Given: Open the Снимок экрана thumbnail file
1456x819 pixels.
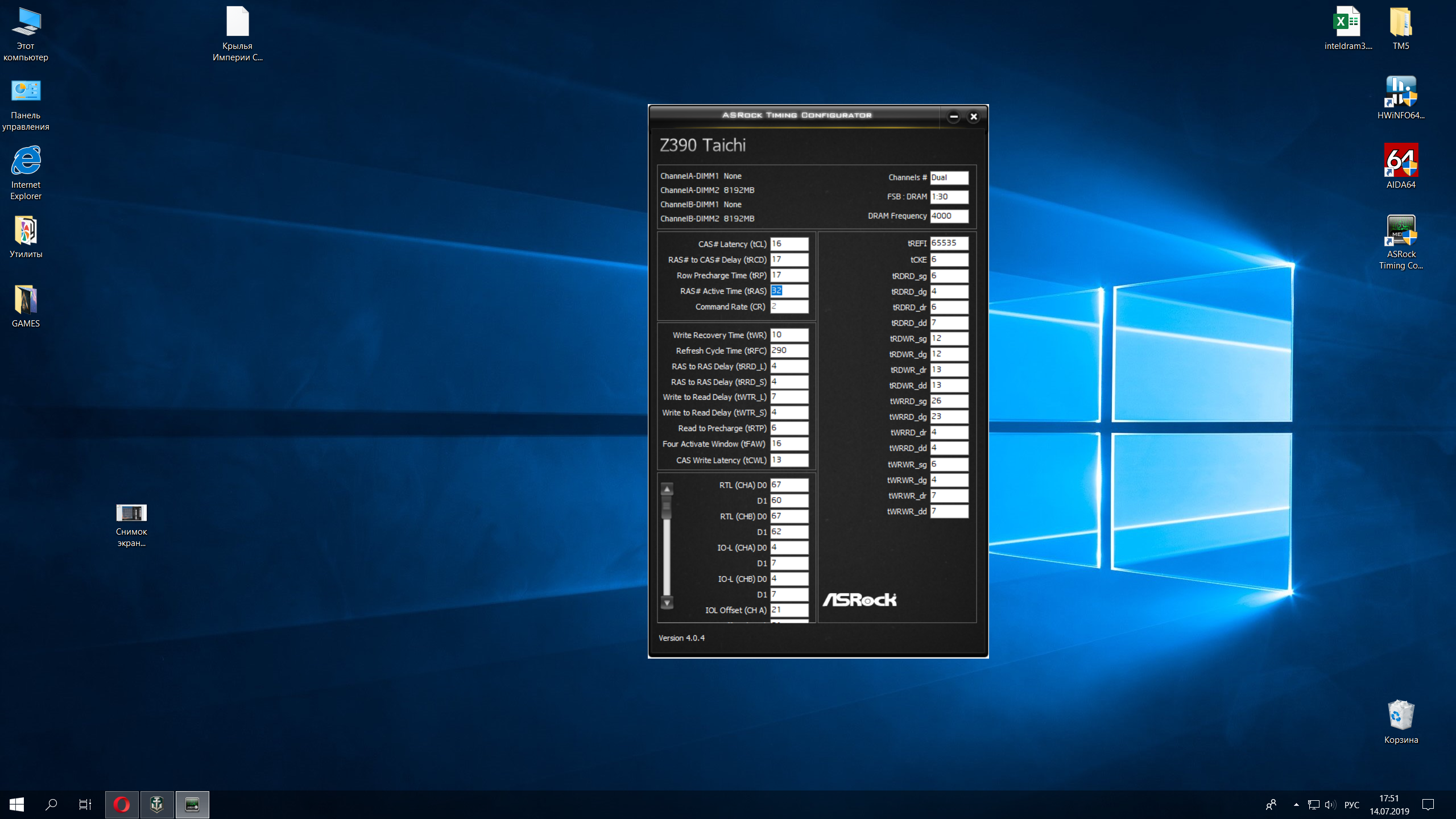Looking at the screenshot, I should click(x=131, y=513).
